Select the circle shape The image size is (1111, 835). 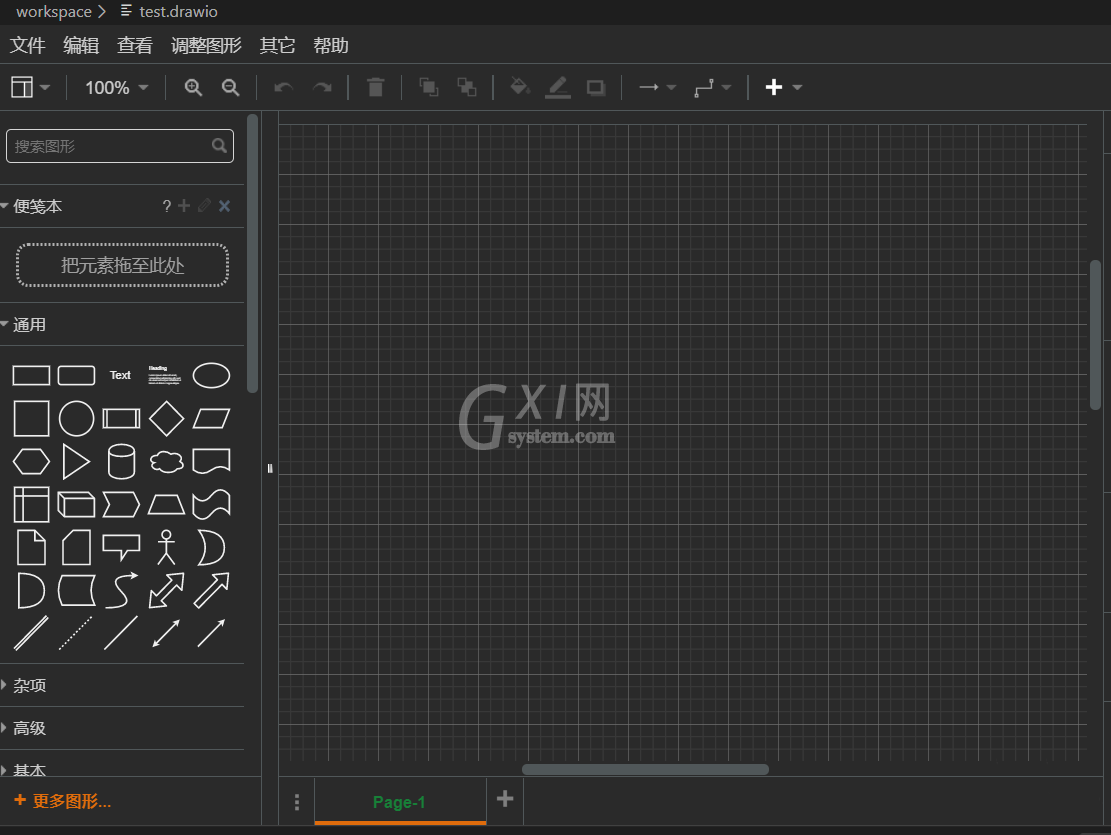point(77,418)
